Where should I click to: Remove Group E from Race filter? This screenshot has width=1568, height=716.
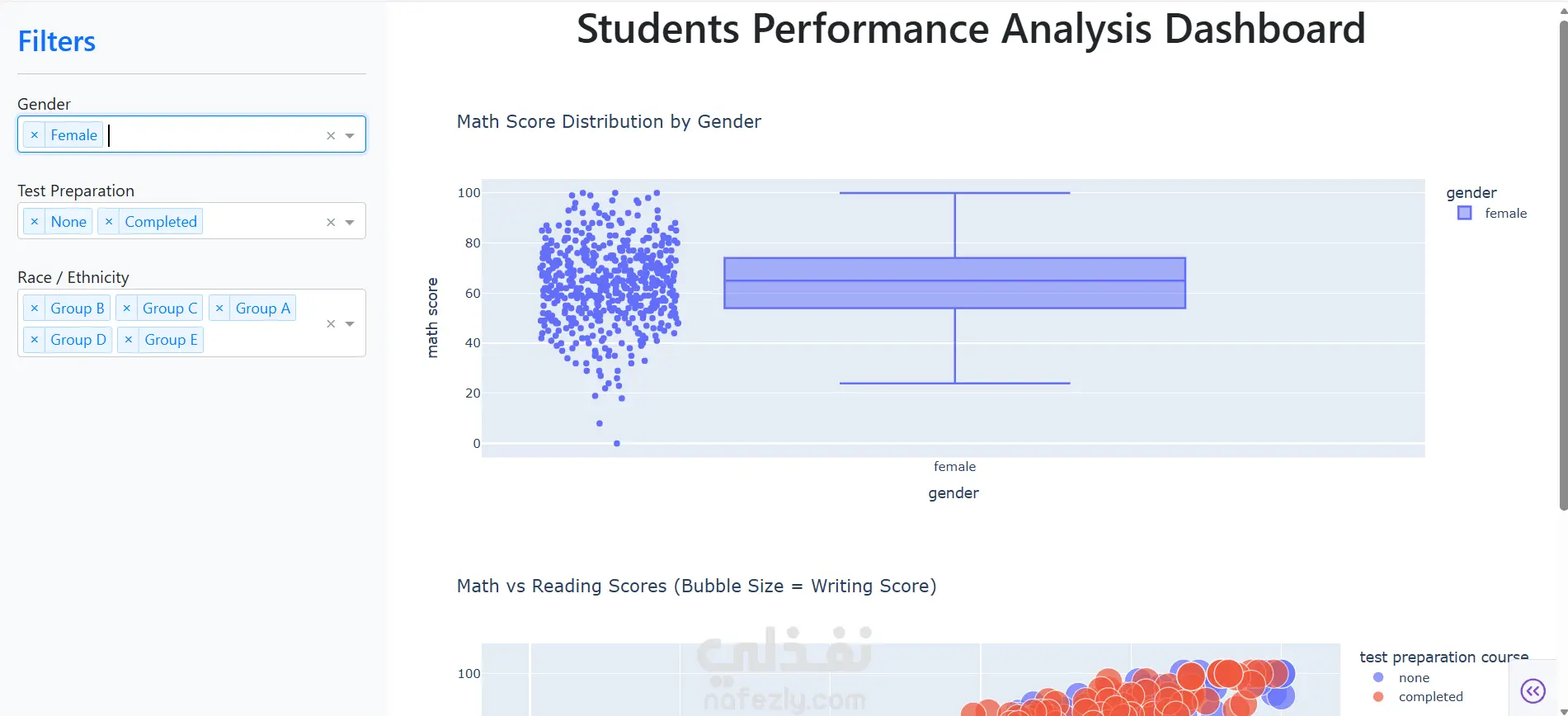128,340
